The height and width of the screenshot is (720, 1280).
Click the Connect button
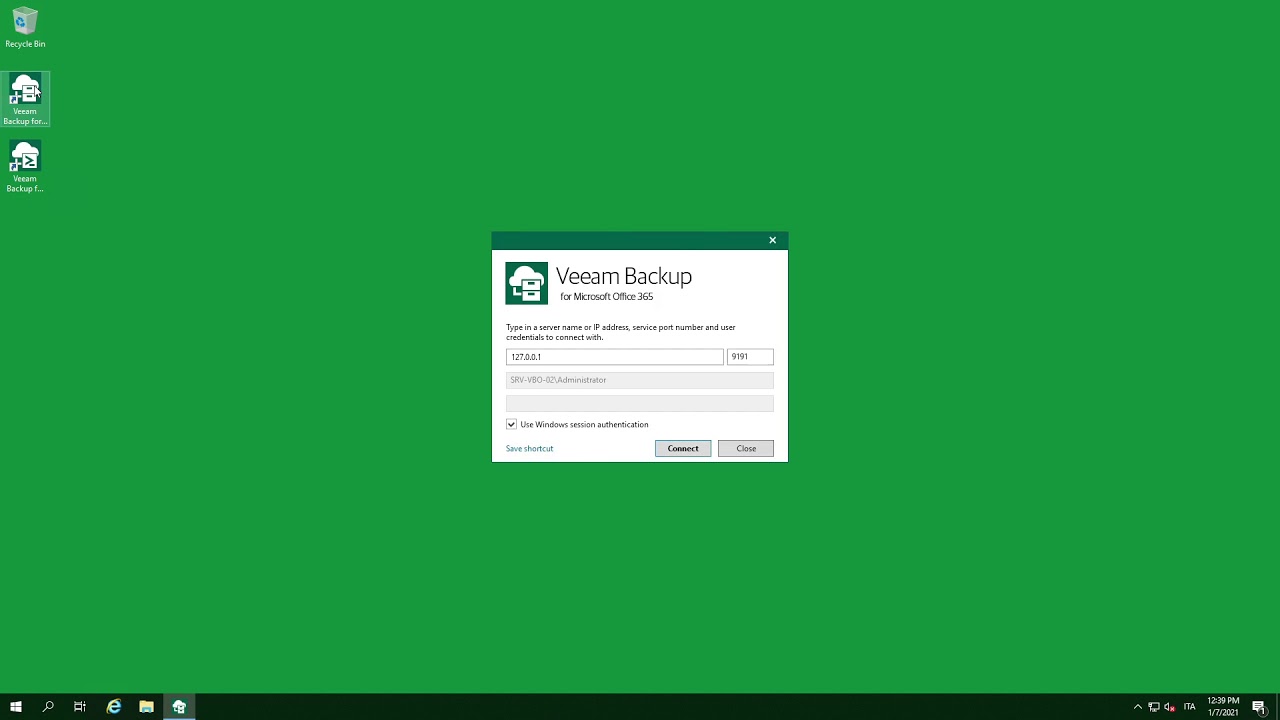click(x=683, y=448)
